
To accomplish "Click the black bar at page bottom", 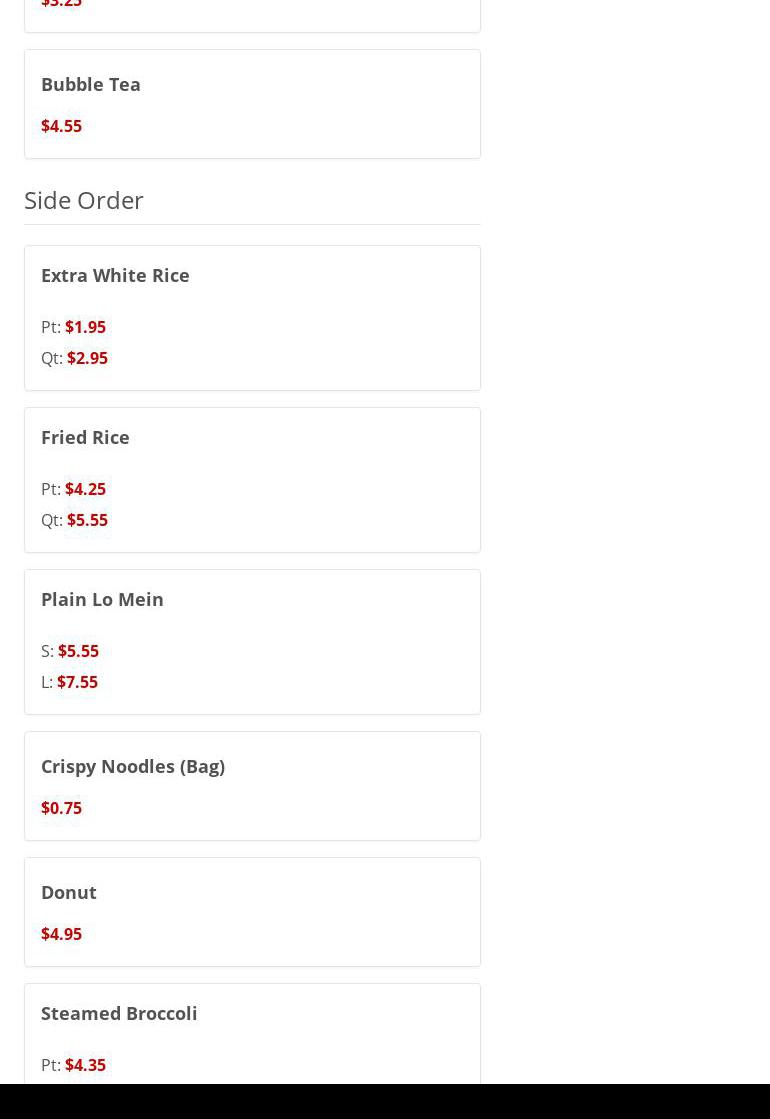I will [385, 1101].
